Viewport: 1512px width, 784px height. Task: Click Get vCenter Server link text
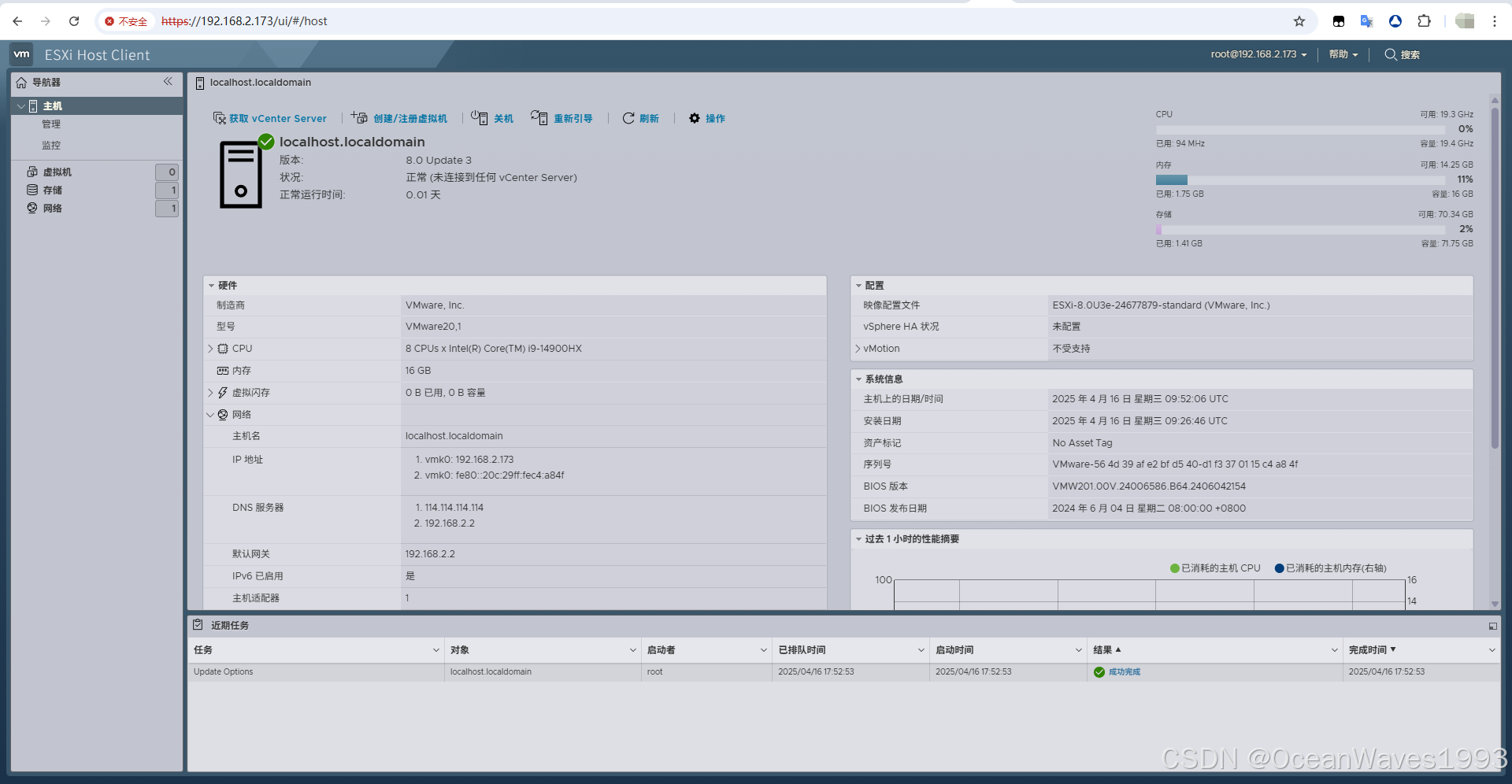[x=278, y=119]
